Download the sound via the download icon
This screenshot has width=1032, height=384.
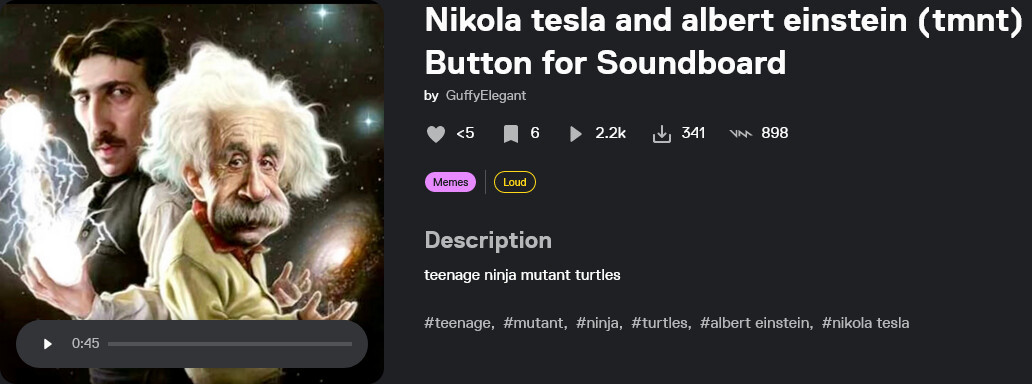point(661,134)
